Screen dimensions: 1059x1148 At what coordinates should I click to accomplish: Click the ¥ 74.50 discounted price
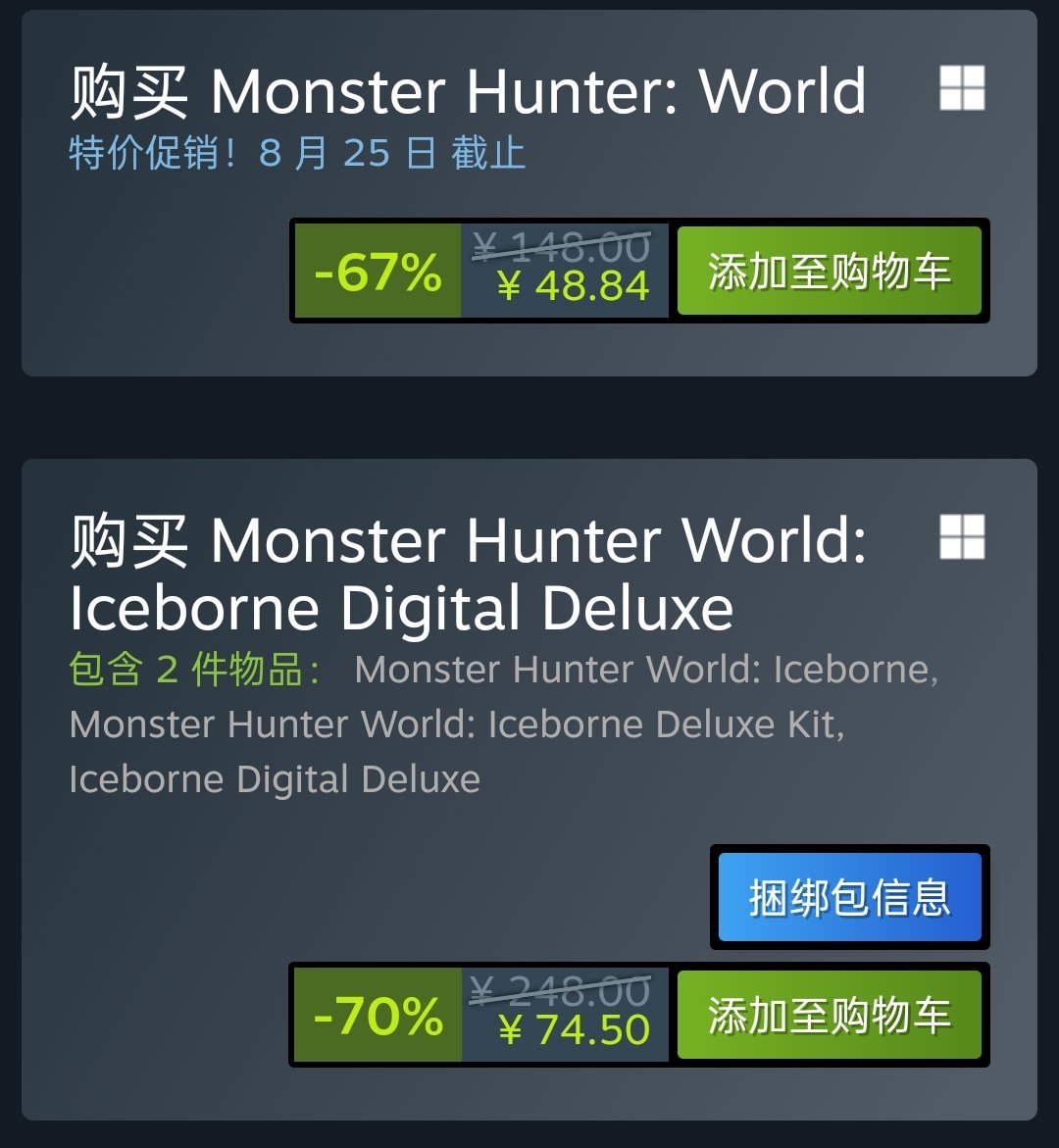[575, 1030]
